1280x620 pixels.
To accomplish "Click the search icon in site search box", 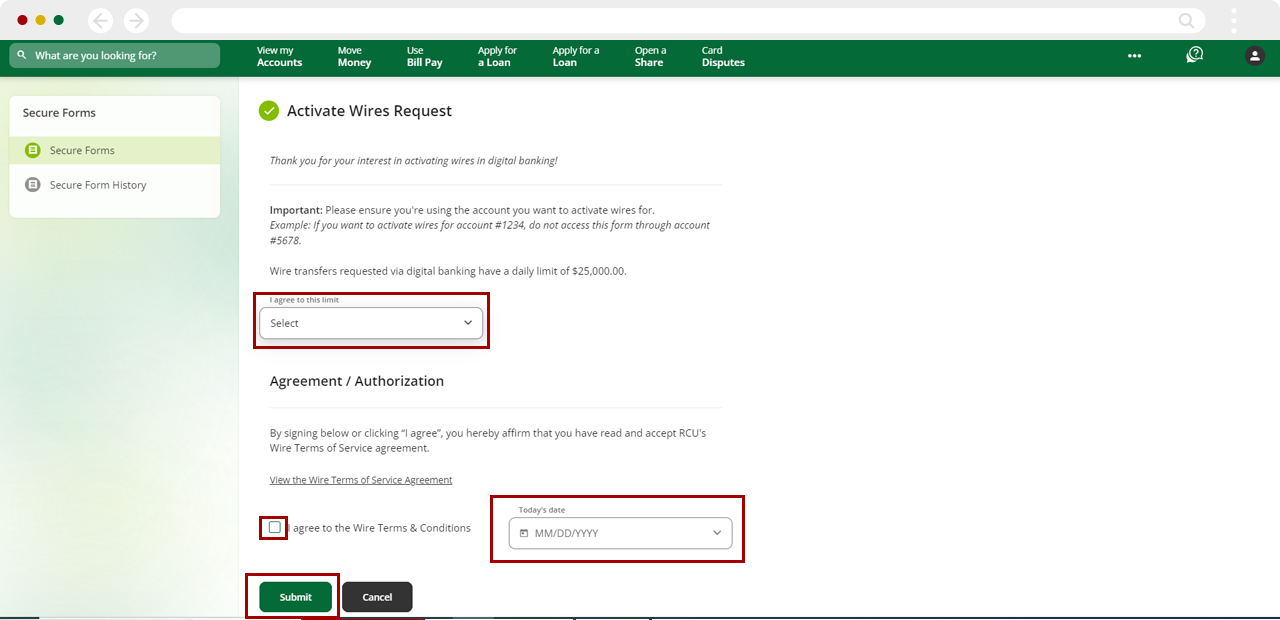I will click(x=22, y=56).
